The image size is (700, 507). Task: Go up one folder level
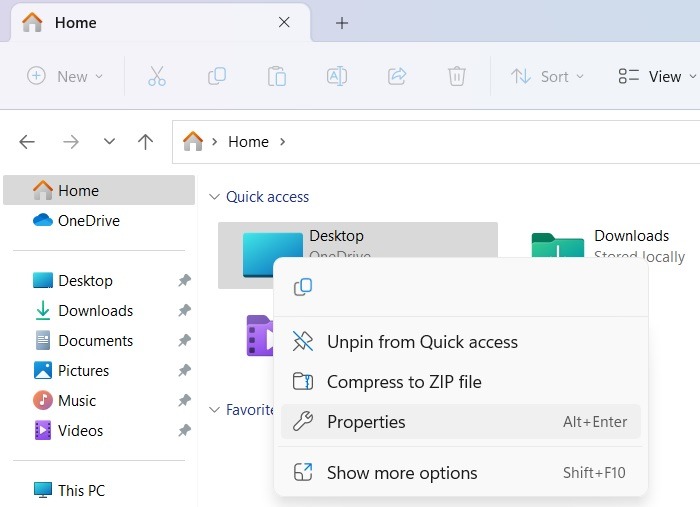point(145,142)
